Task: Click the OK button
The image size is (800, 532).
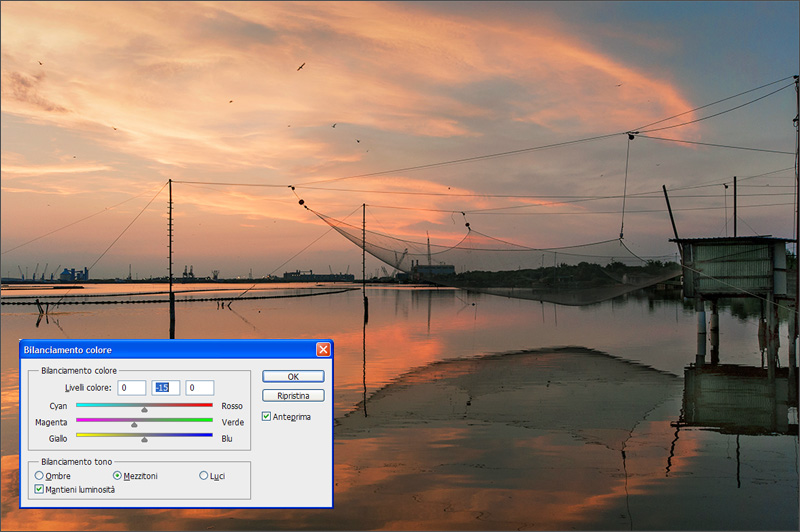Action: tap(293, 377)
